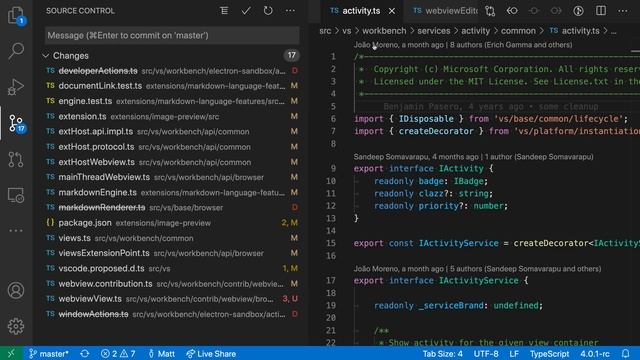
Task: Open viewsExtensionPoint.ts change
Action: click(171, 253)
